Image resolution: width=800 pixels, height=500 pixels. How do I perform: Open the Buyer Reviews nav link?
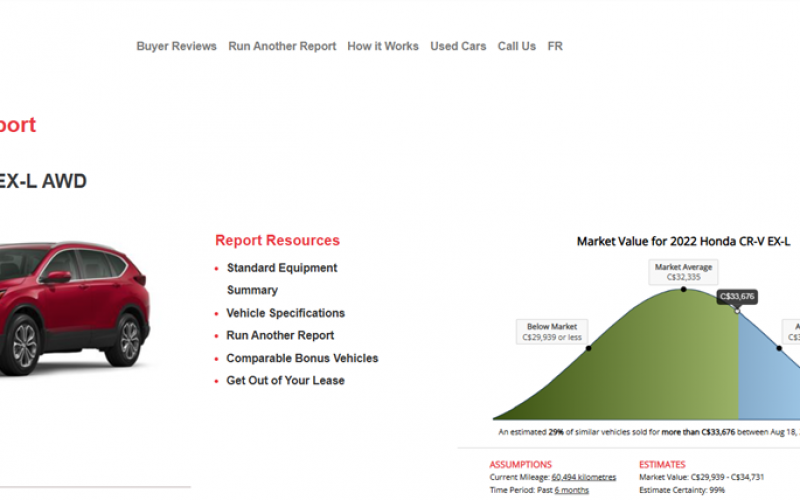(176, 46)
